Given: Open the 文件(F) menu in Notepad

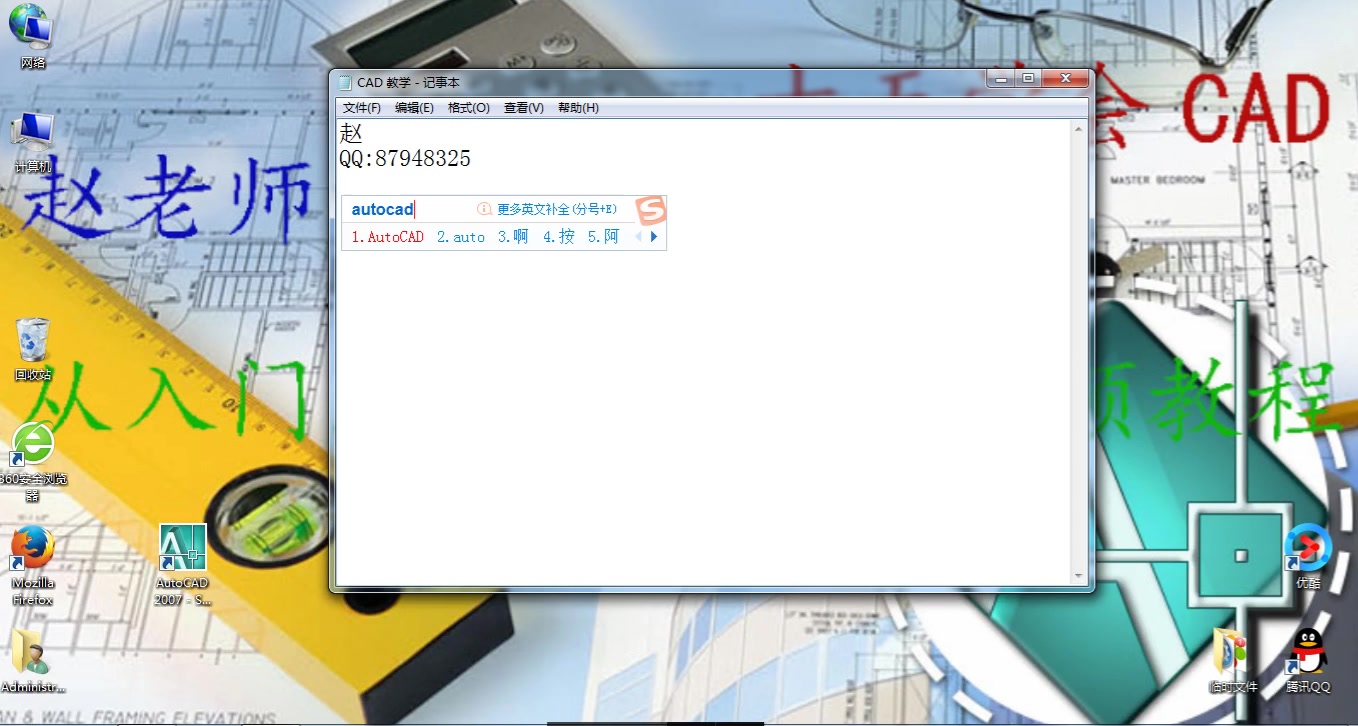Looking at the screenshot, I should 362,108.
